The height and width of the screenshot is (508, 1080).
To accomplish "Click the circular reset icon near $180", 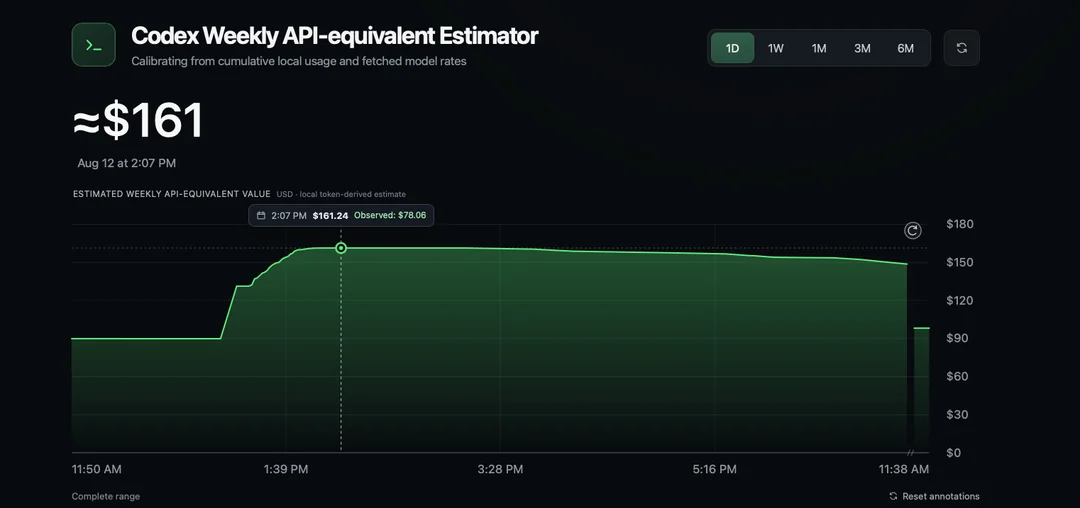I will pyautogui.click(x=913, y=231).
